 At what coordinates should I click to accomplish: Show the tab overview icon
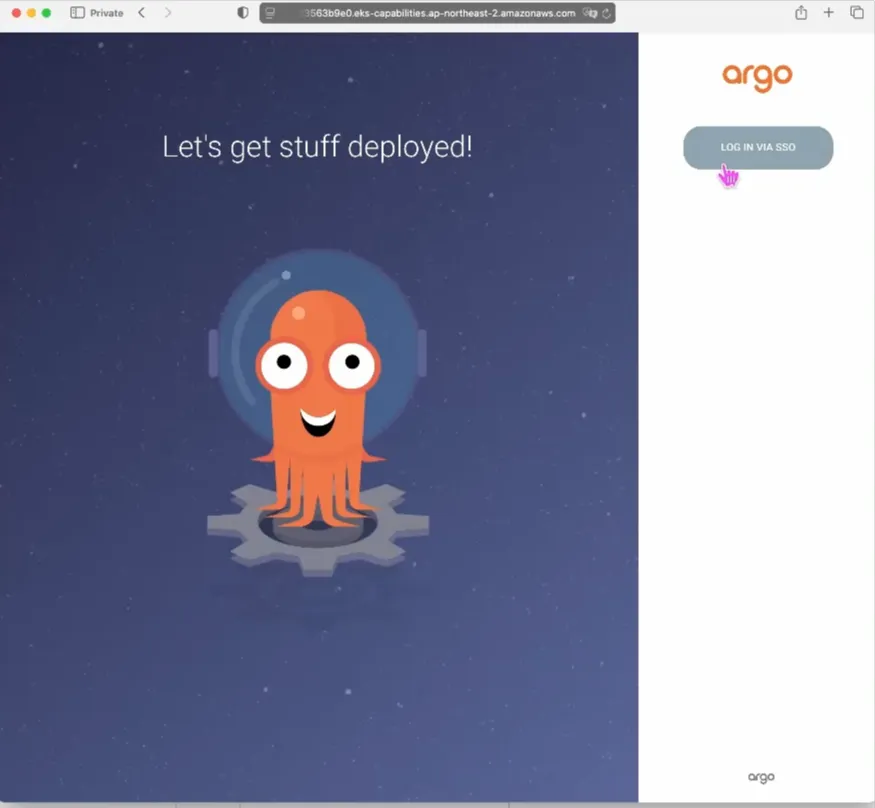(x=857, y=12)
